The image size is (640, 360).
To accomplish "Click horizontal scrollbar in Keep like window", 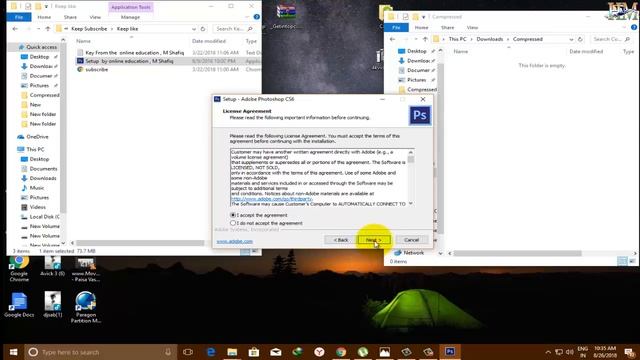I will (x=140, y=243).
